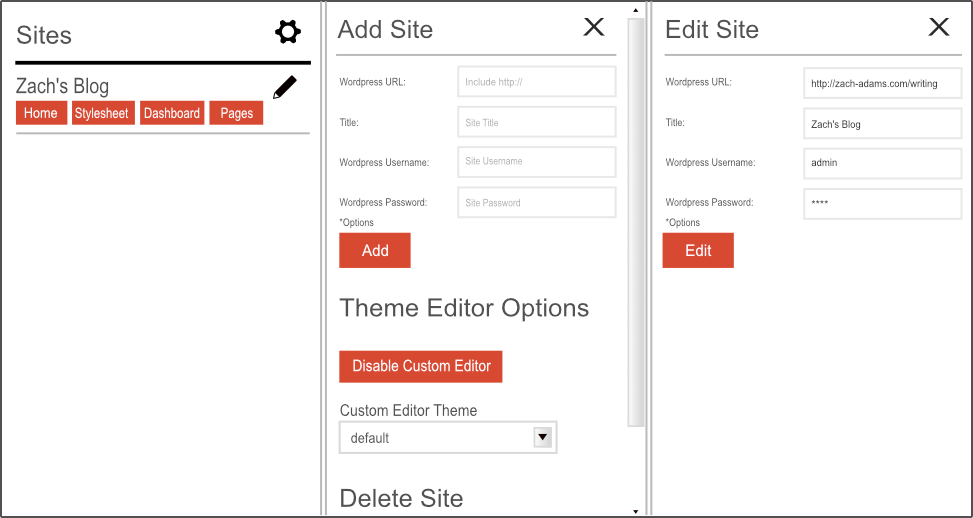Click the URL field containing zach-adams.com
Image resolution: width=973 pixels, height=518 pixels.
click(x=882, y=83)
